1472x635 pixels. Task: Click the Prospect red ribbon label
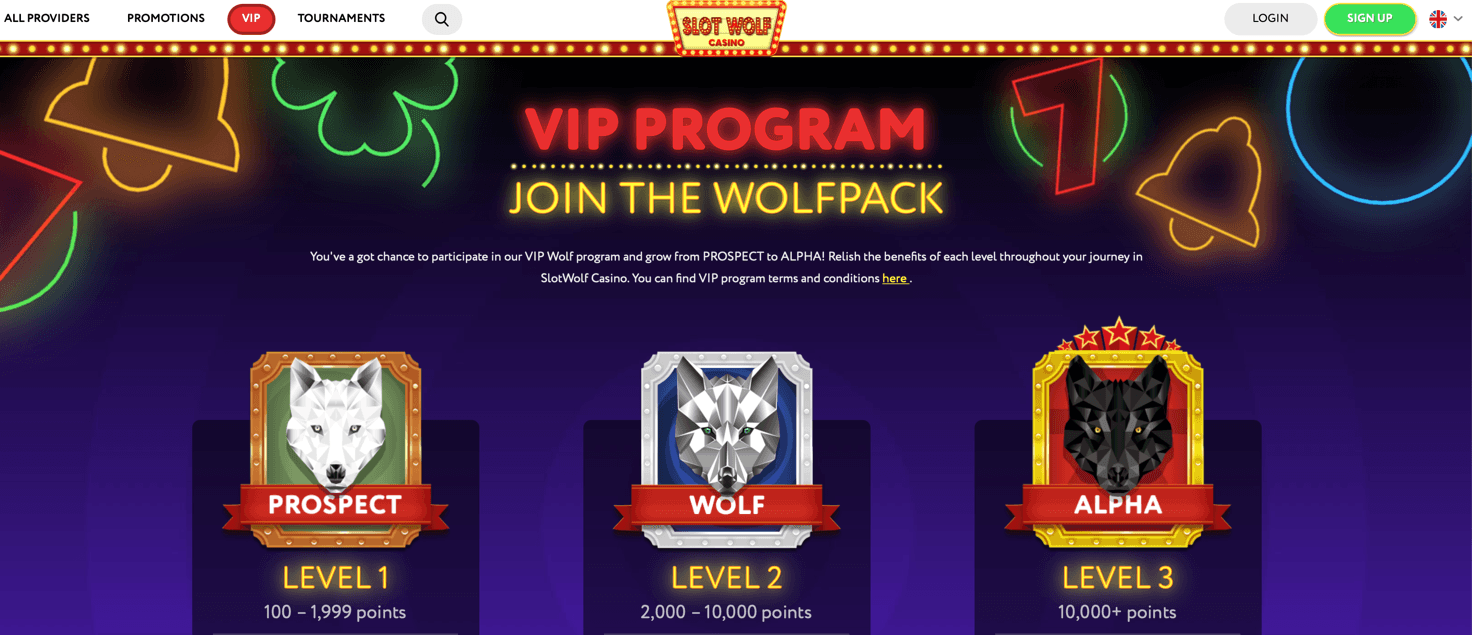335,506
